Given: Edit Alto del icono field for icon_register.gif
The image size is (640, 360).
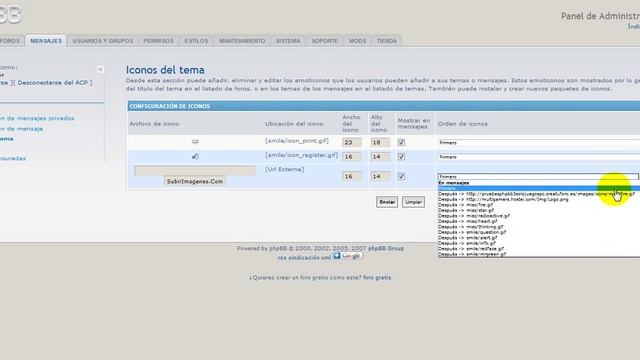Looking at the screenshot, I should [x=380, y=157].
